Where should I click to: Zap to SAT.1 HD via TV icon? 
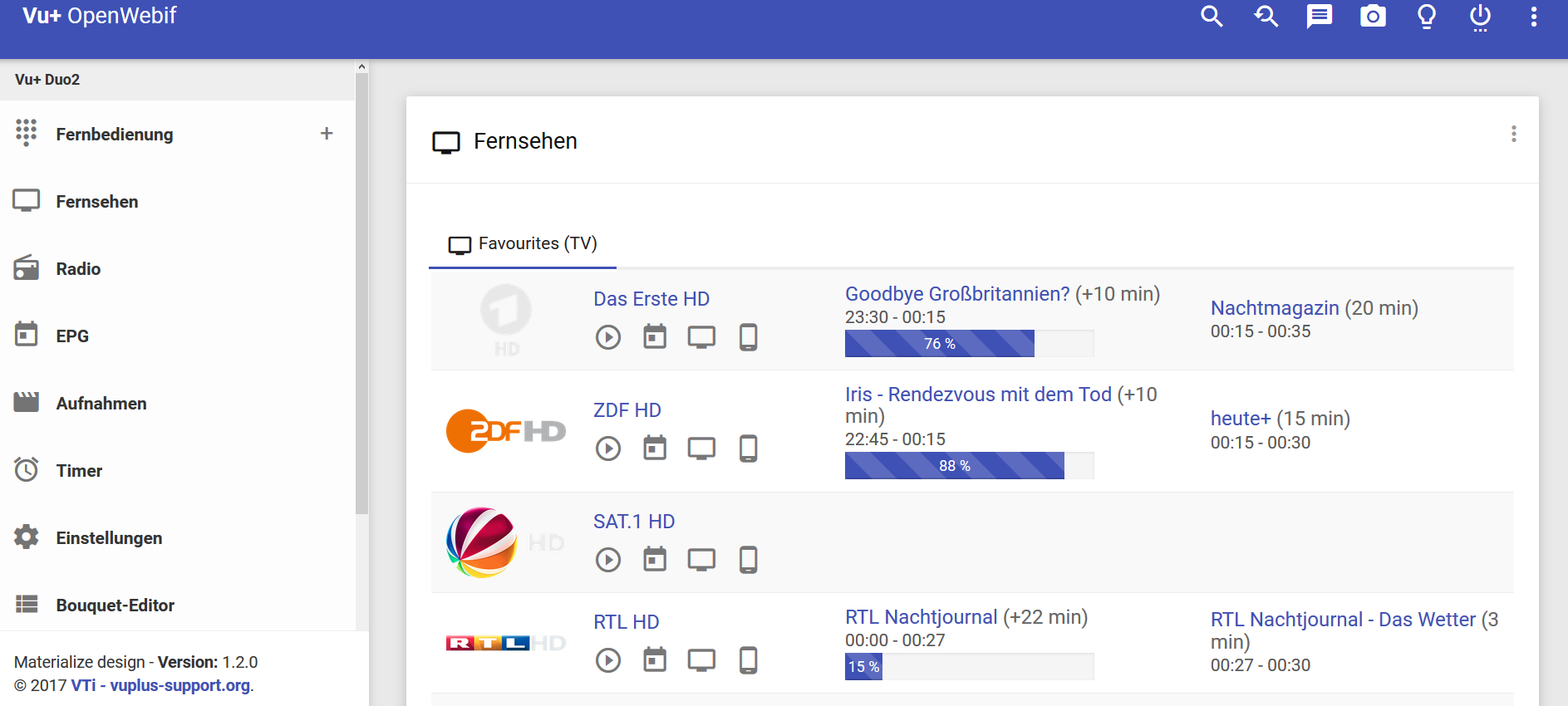pos(701,560)
